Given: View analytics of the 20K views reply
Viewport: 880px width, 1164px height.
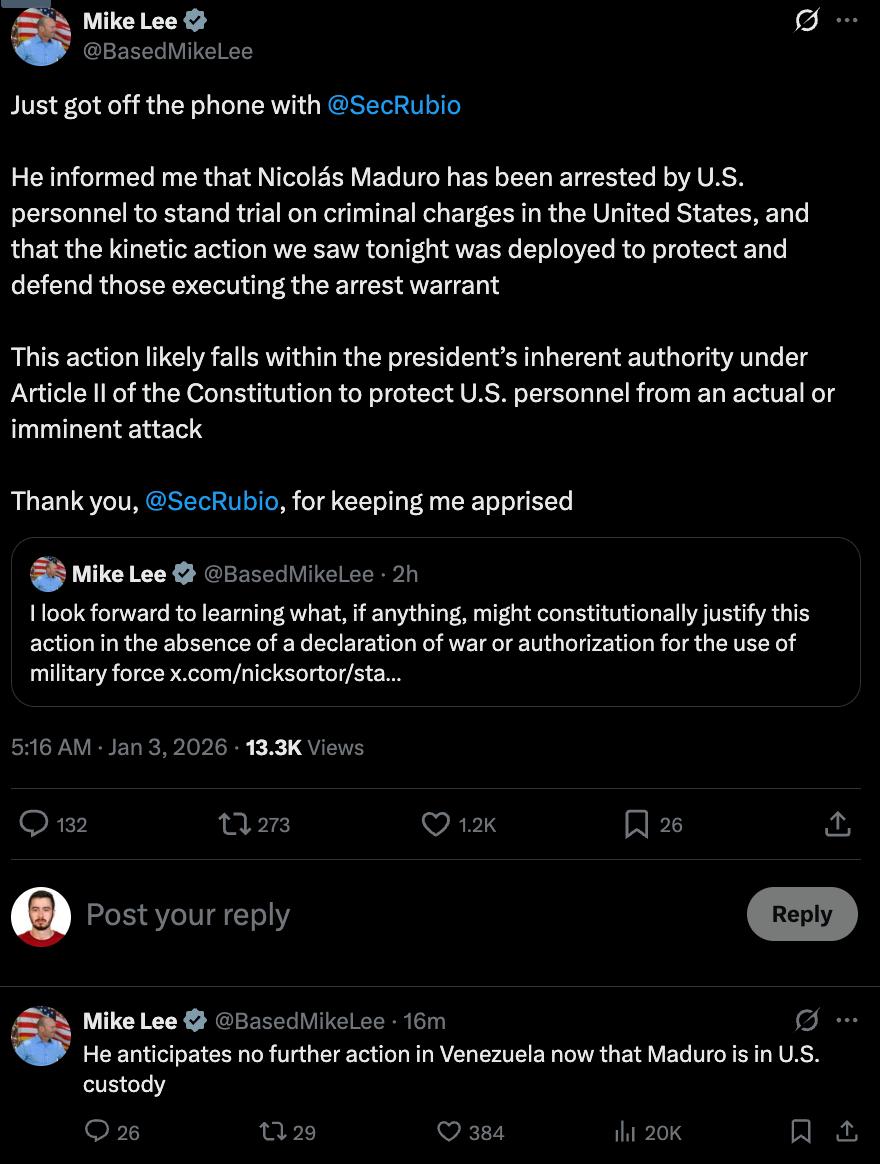Looking at the screenshot, I should 625,1131.
